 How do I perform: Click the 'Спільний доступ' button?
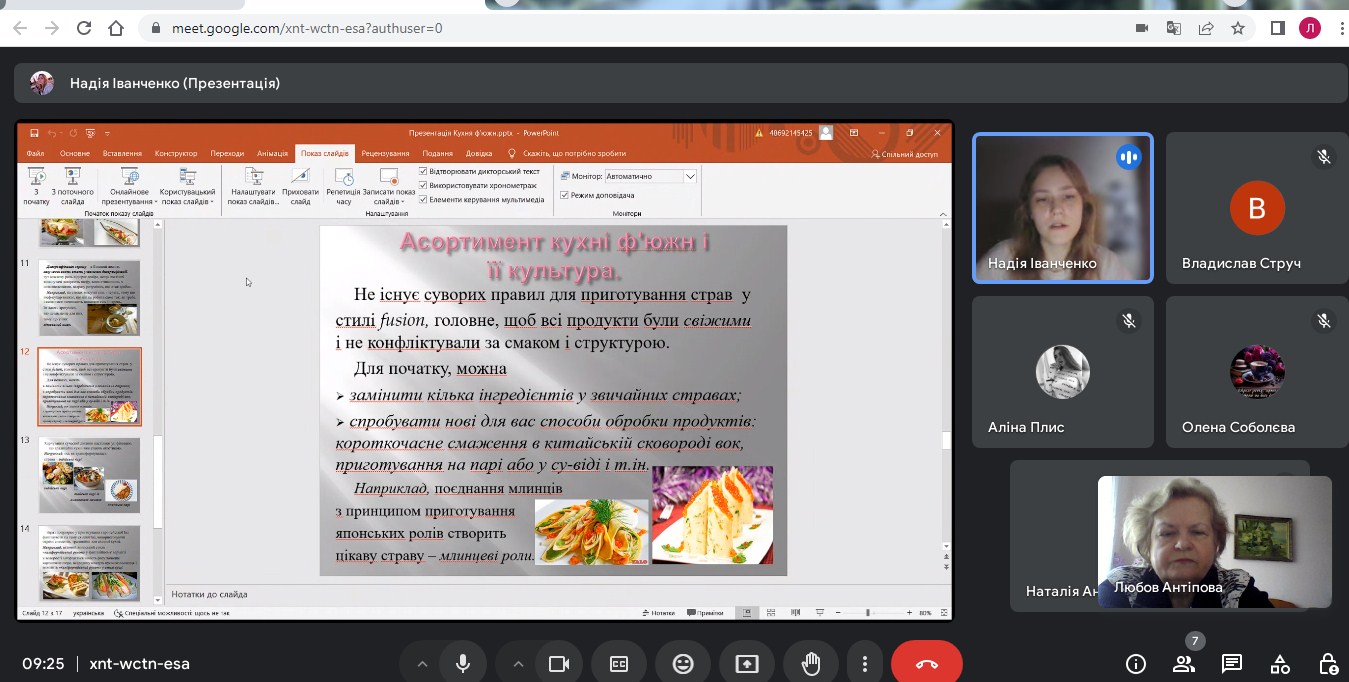(x=905, y=154)
